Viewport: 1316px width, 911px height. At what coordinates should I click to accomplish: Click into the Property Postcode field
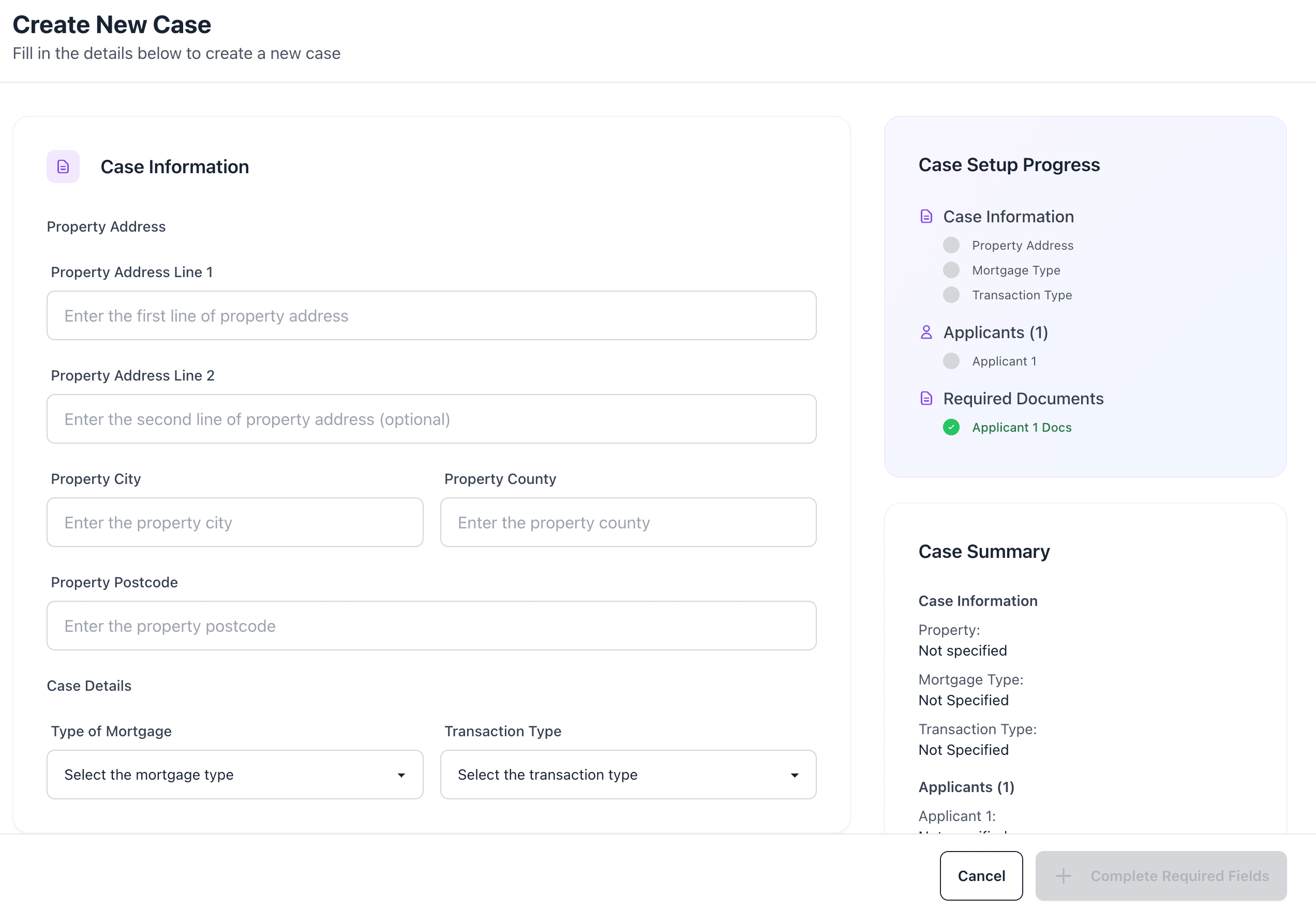[431, 626]
